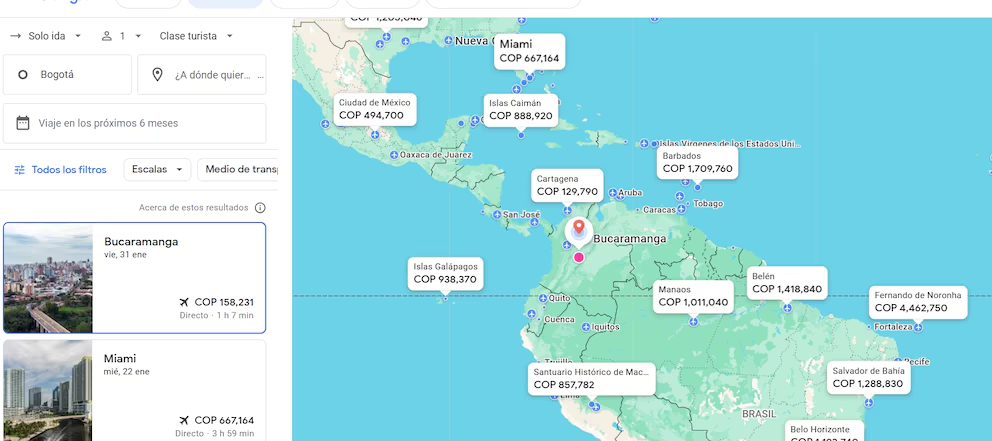Click the red Bucaramanga location pin
992x441 pixels.
point(578,227)
